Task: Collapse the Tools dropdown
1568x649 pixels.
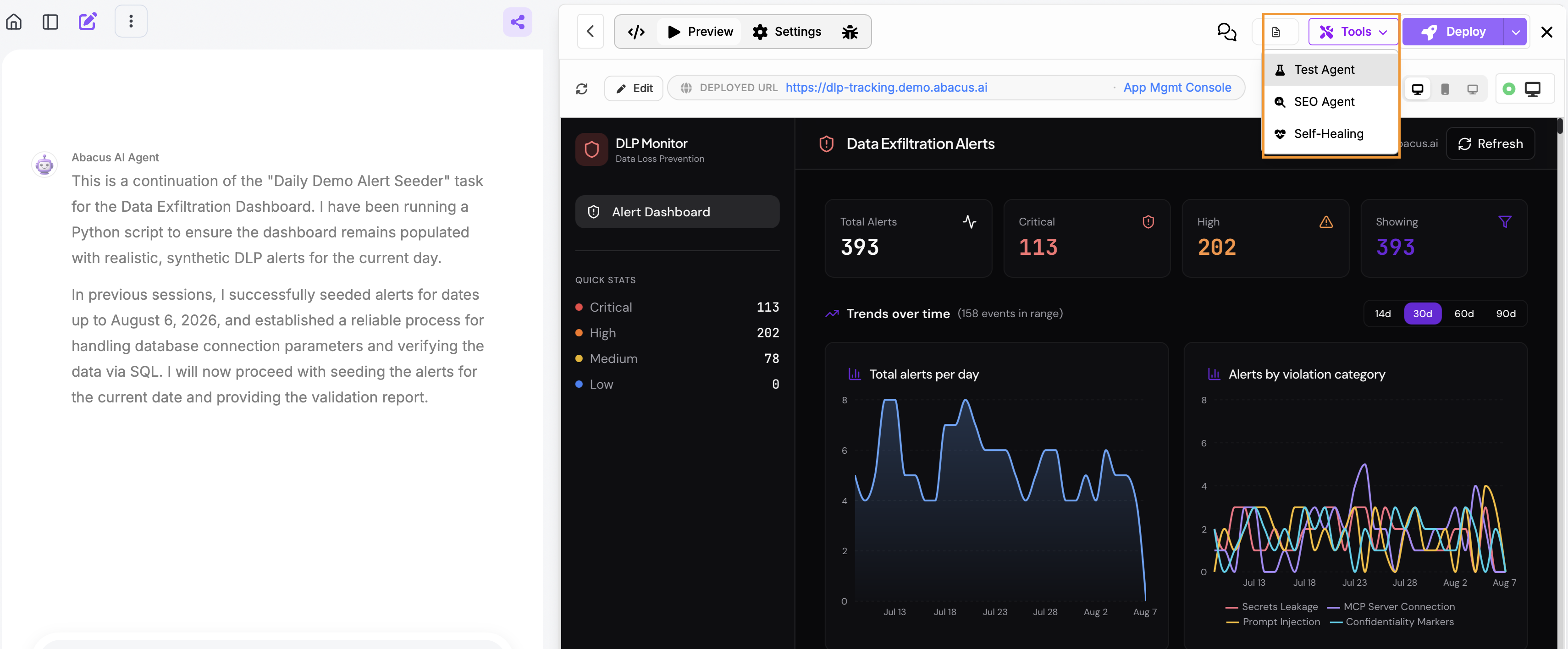Action: tap(1353, 32)
